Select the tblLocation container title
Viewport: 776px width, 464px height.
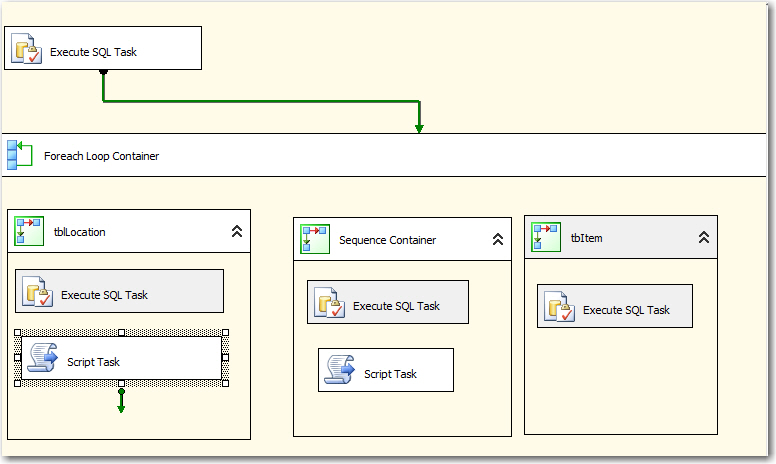80,232
